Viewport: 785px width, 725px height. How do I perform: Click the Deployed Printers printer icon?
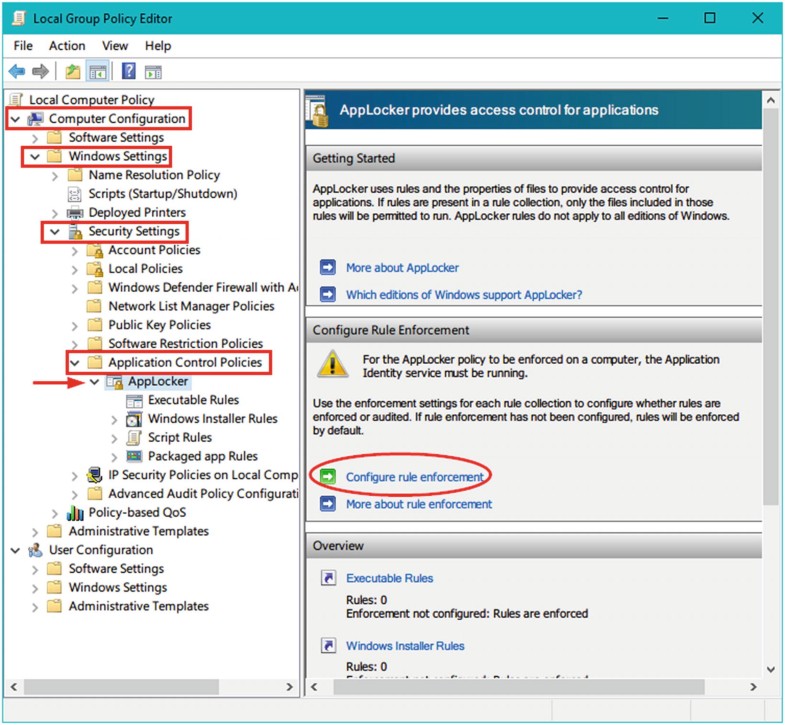pos(75,213)
